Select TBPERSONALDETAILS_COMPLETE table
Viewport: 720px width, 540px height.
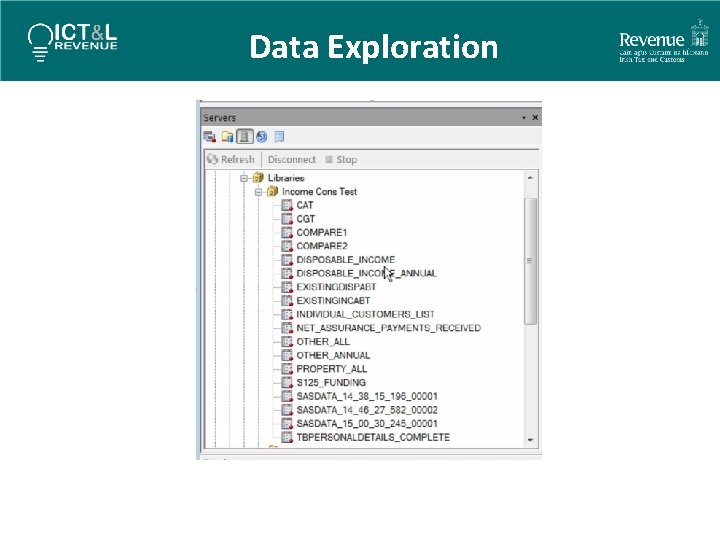373,437
